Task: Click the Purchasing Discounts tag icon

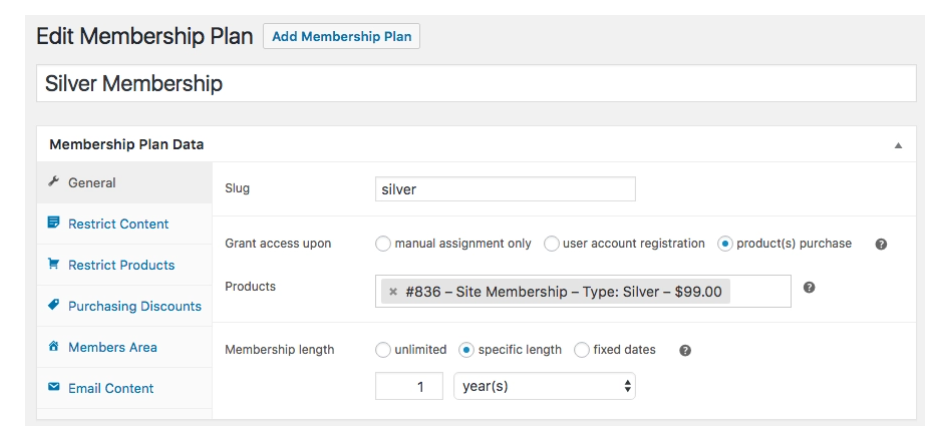Action: tap(54, 305)
